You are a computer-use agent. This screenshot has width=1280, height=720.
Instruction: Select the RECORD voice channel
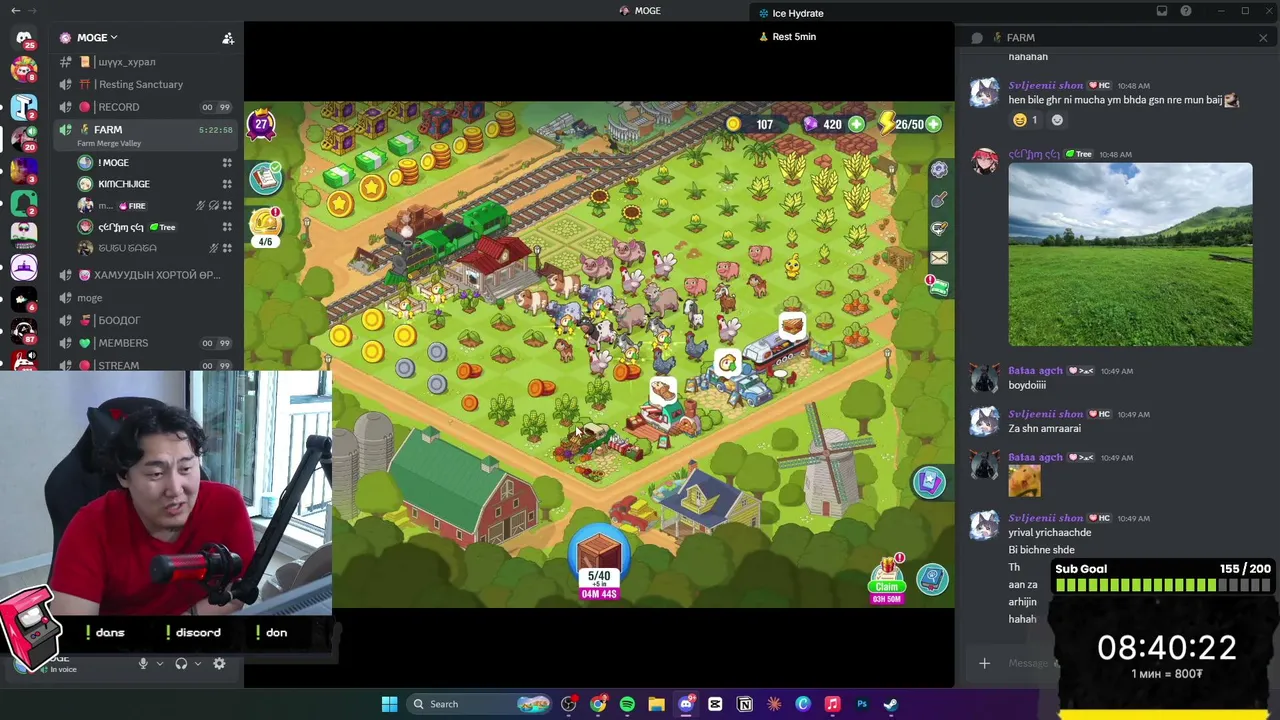tap(146, 107)
